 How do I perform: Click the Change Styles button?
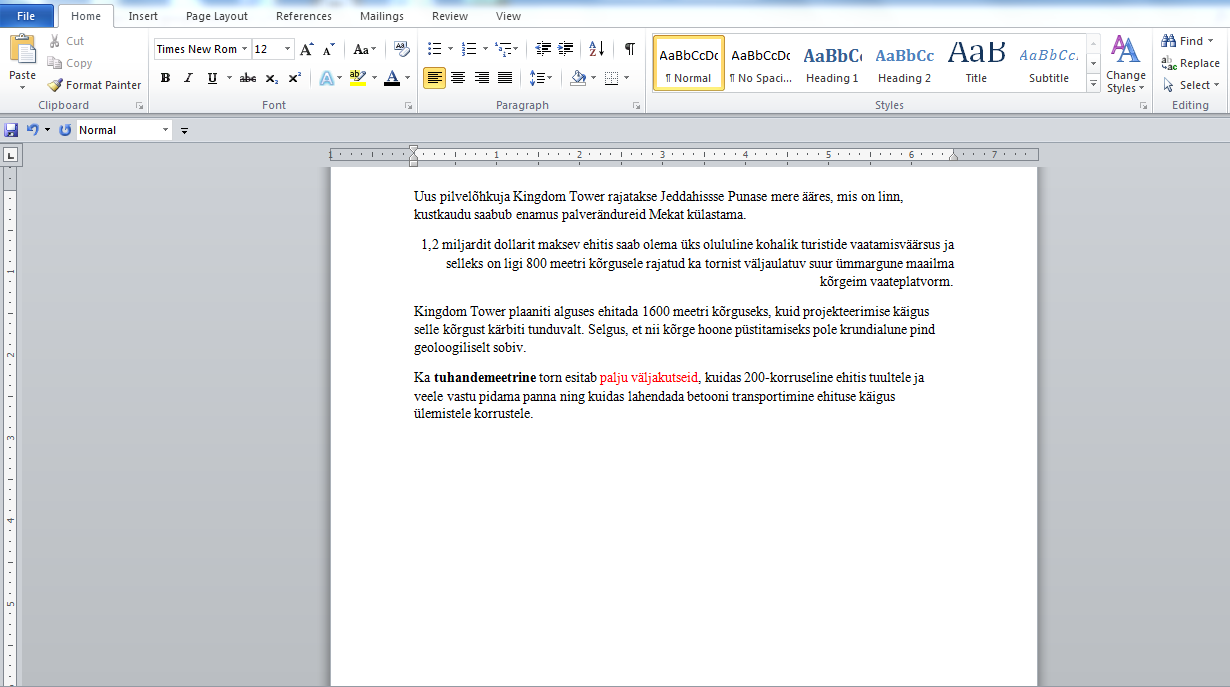click(1126, 64)
